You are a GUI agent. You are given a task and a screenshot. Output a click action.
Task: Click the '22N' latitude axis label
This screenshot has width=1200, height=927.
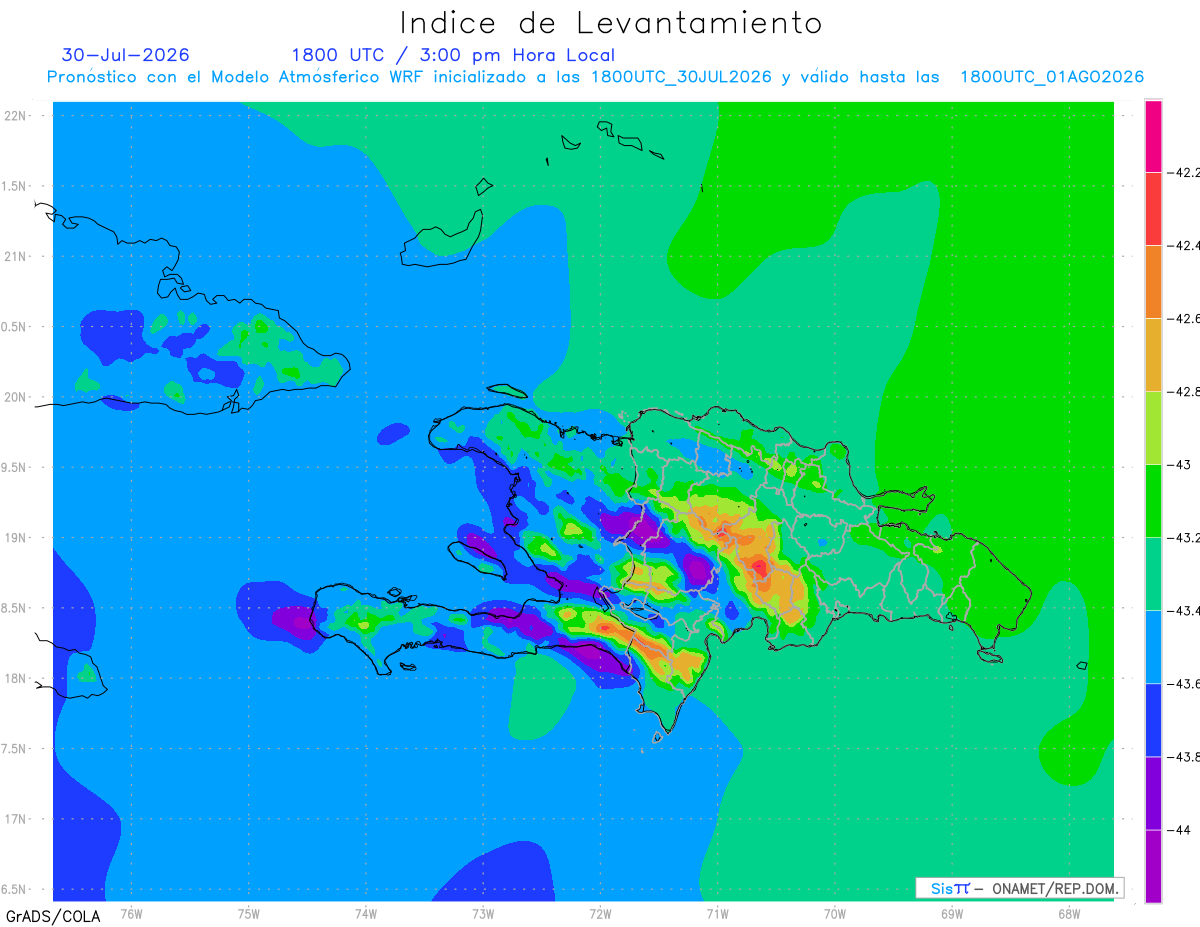16,115
